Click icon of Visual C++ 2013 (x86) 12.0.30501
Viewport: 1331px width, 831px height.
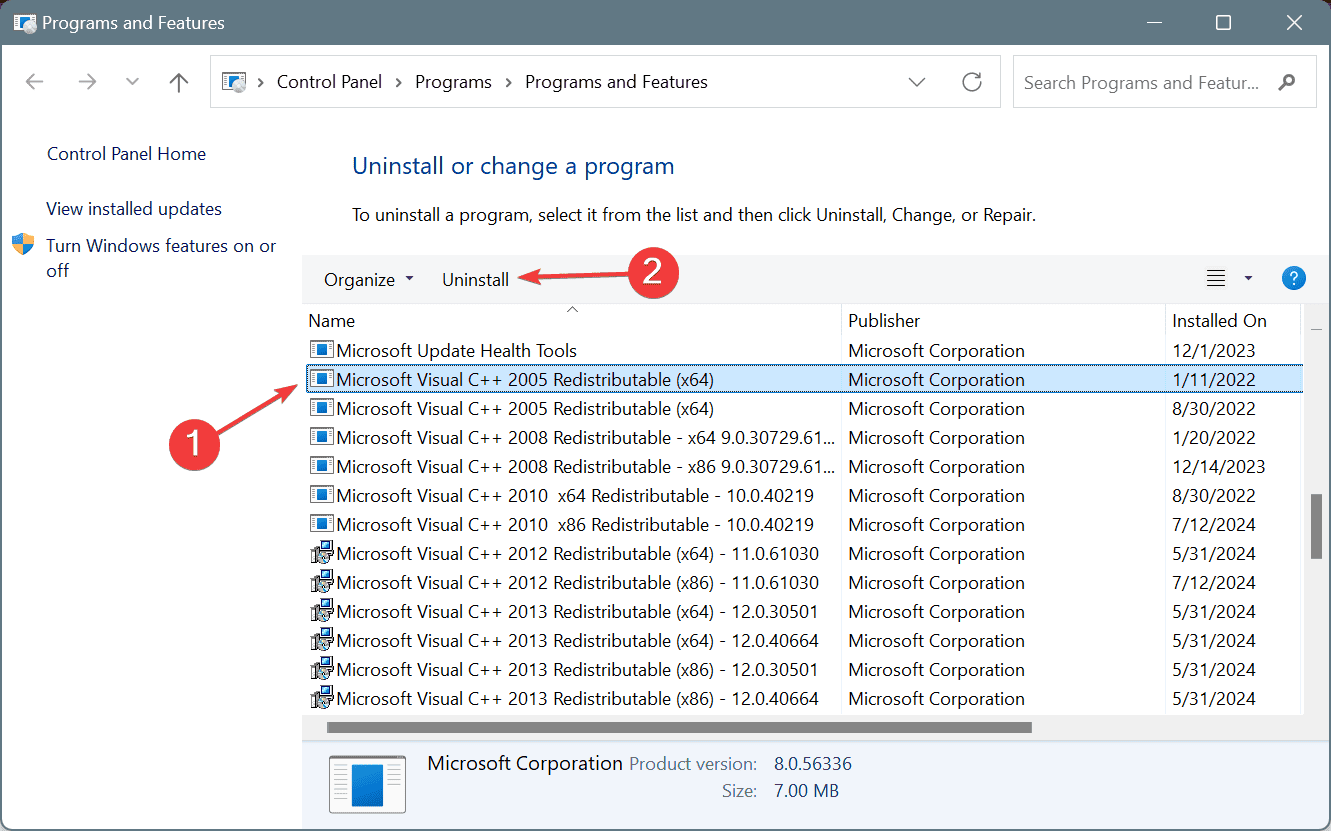point(321,669)
